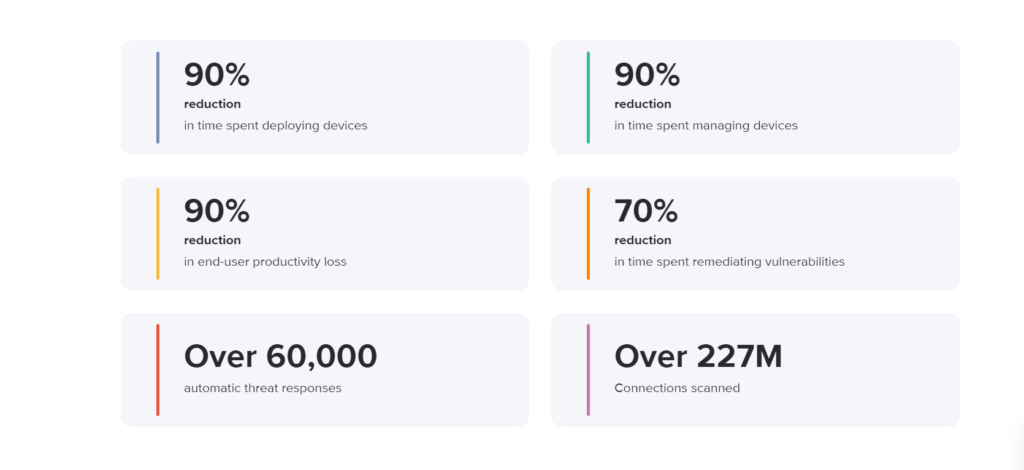Click 'reduction' label in the deploying devices card
The width and height of the screenshot is (1024, 470).
pyautogui.click(x=212, y=104)
